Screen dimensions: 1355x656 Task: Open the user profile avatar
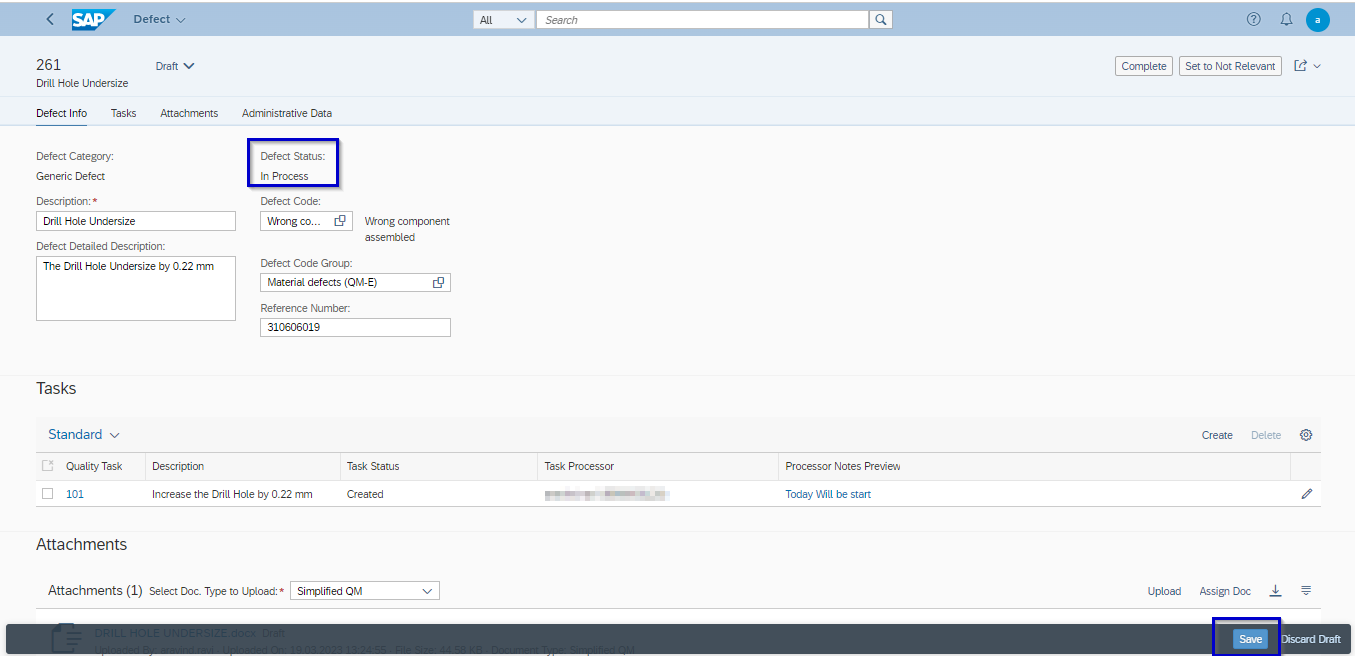1318,20
